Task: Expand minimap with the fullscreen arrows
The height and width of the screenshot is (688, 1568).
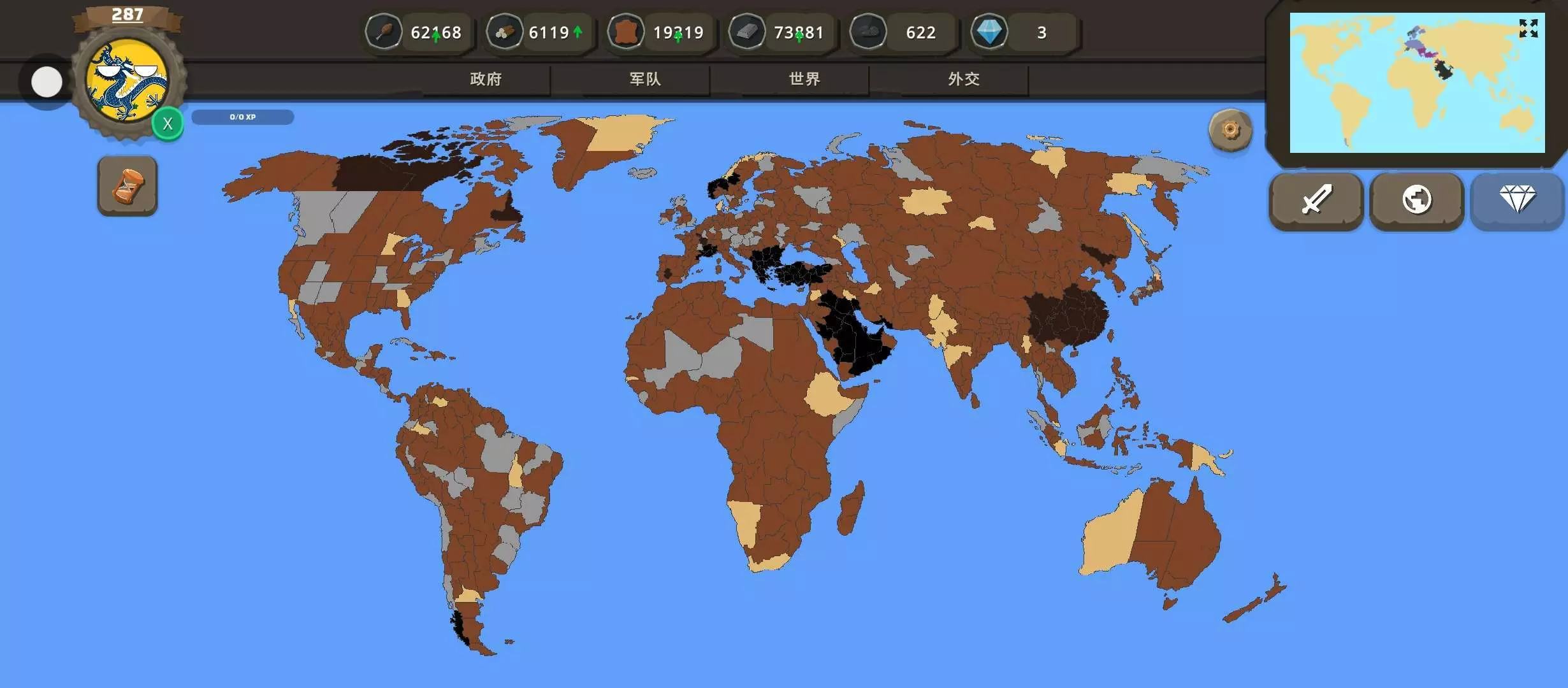Action: click(x=1528, y=28)
